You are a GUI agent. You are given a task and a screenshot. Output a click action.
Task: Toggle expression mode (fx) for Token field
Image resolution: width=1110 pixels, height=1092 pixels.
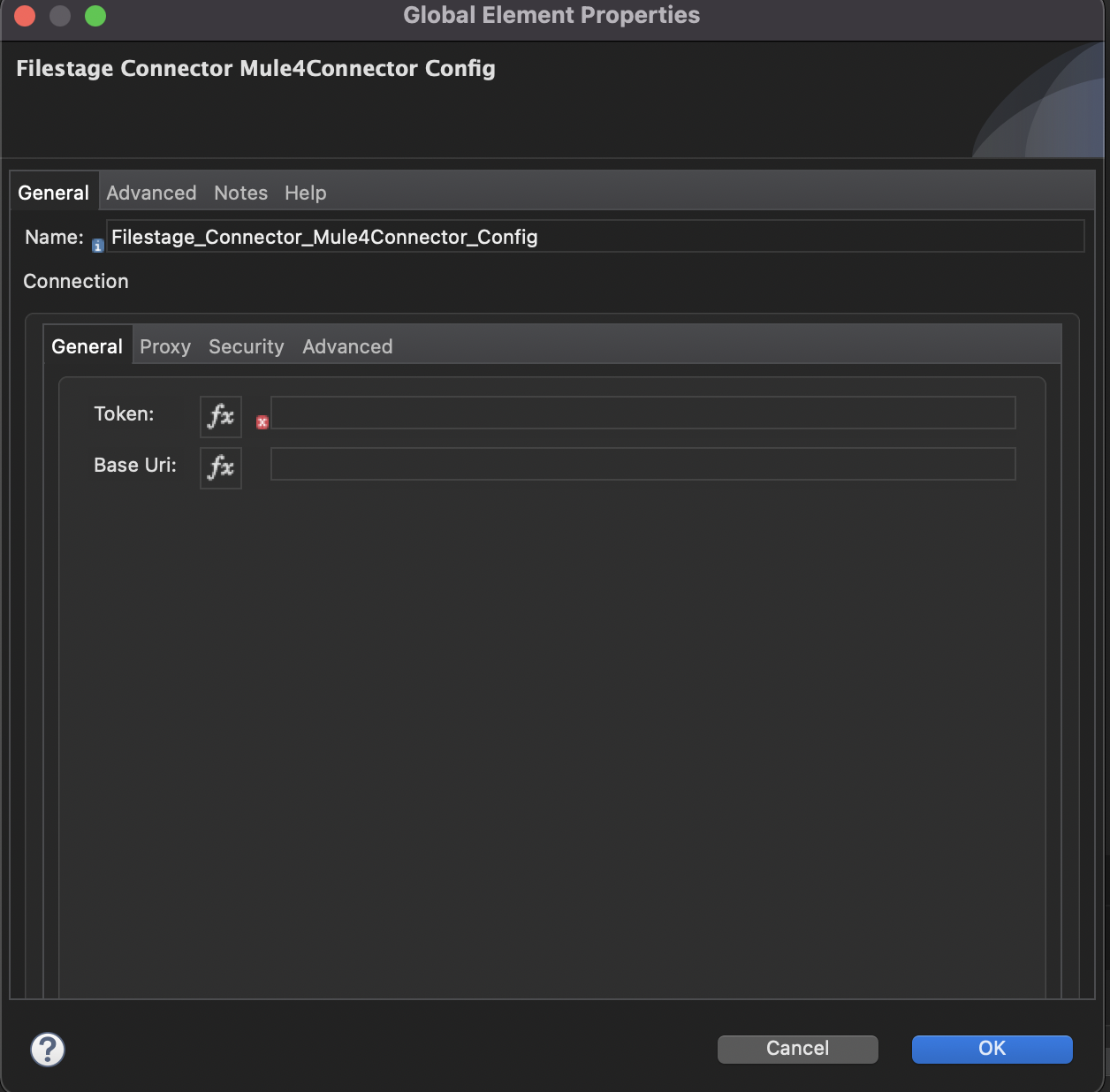(221, 416)
